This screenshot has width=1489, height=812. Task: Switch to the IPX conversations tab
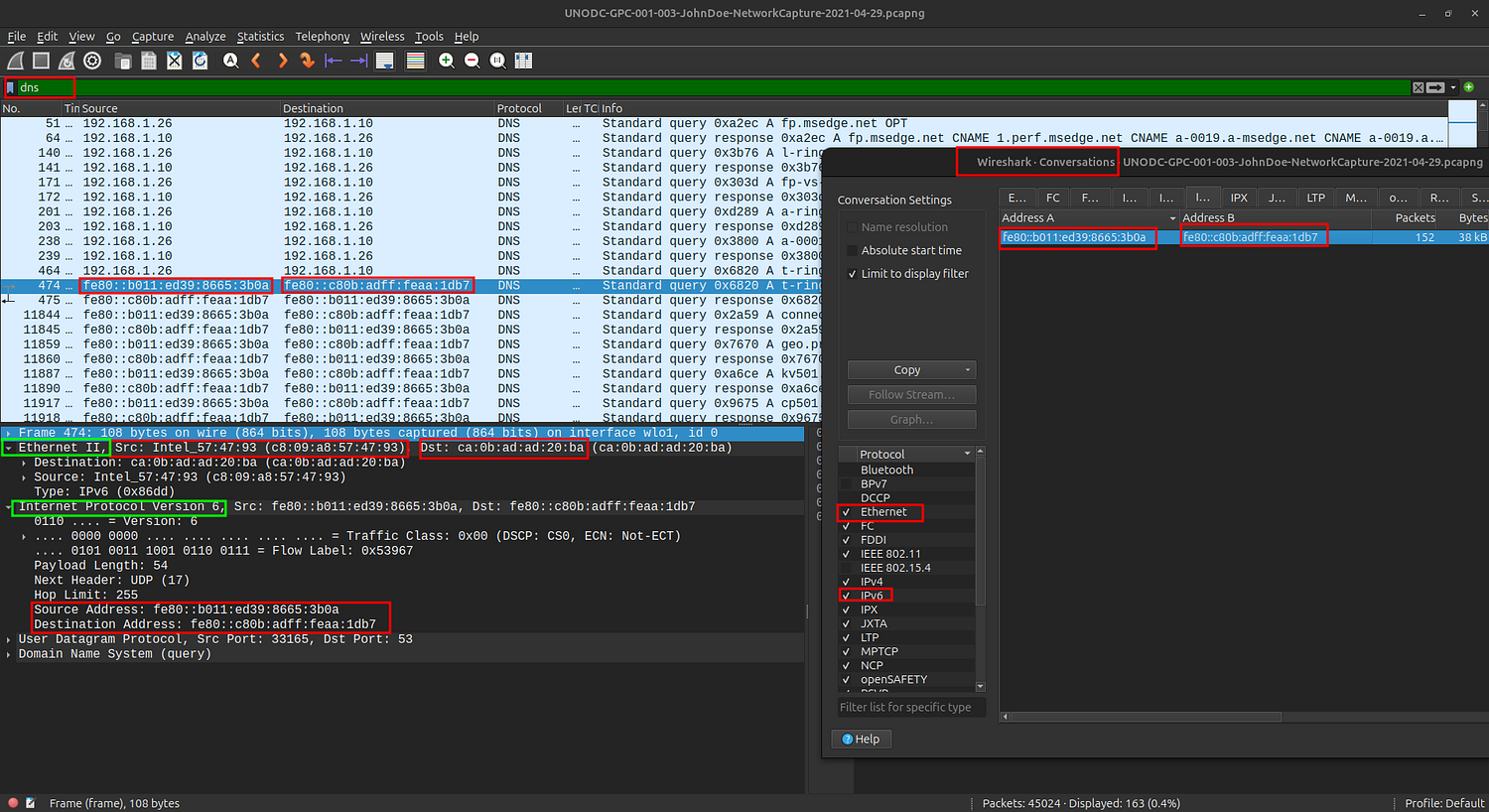1239,198
